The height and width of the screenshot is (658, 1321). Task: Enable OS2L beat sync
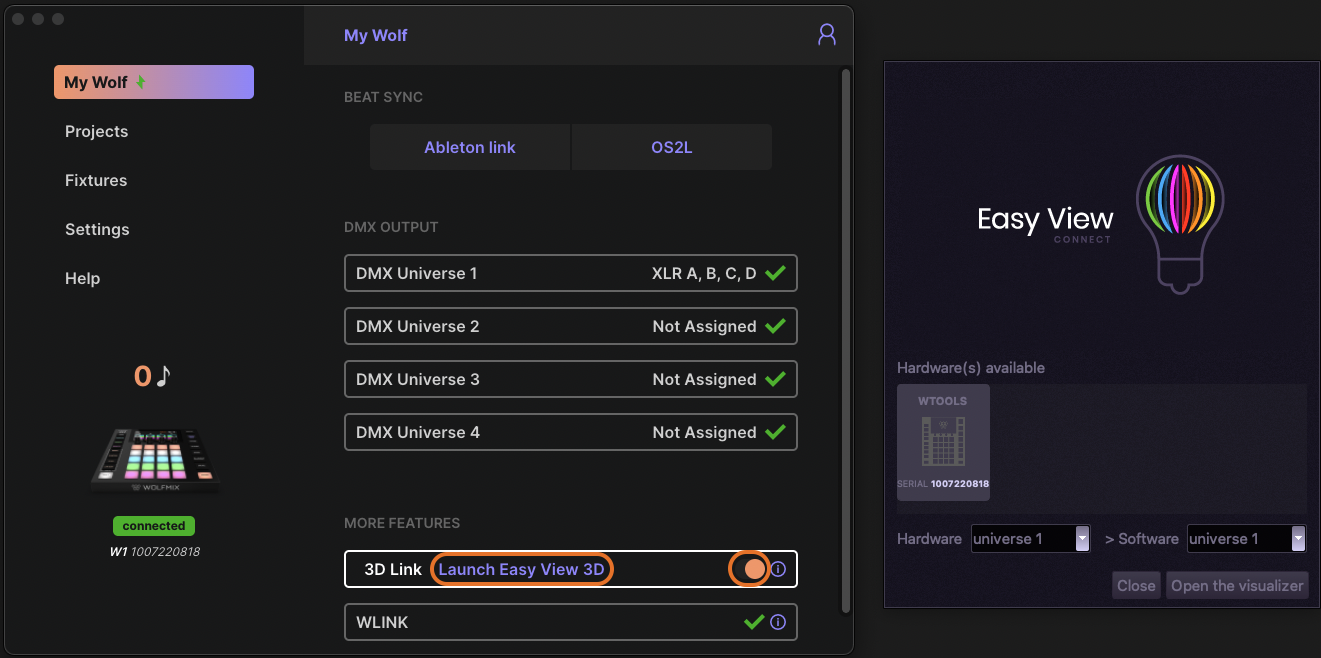tap(671, 147)
